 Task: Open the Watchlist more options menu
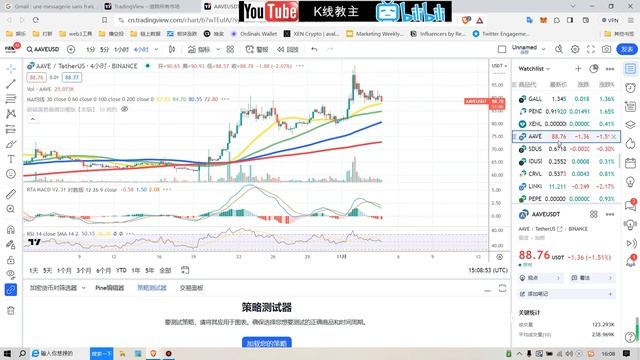pos(610,69)
